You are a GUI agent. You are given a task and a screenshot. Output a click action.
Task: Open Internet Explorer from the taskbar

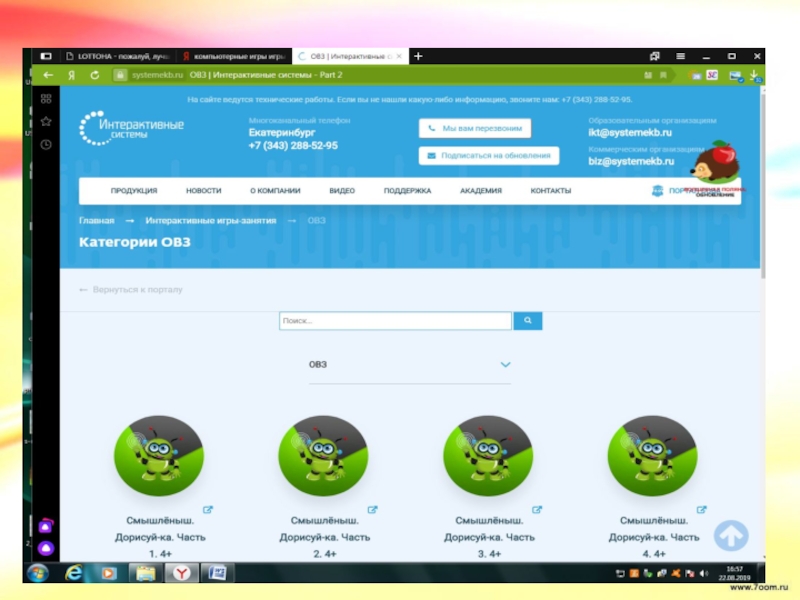coord(74,573)
